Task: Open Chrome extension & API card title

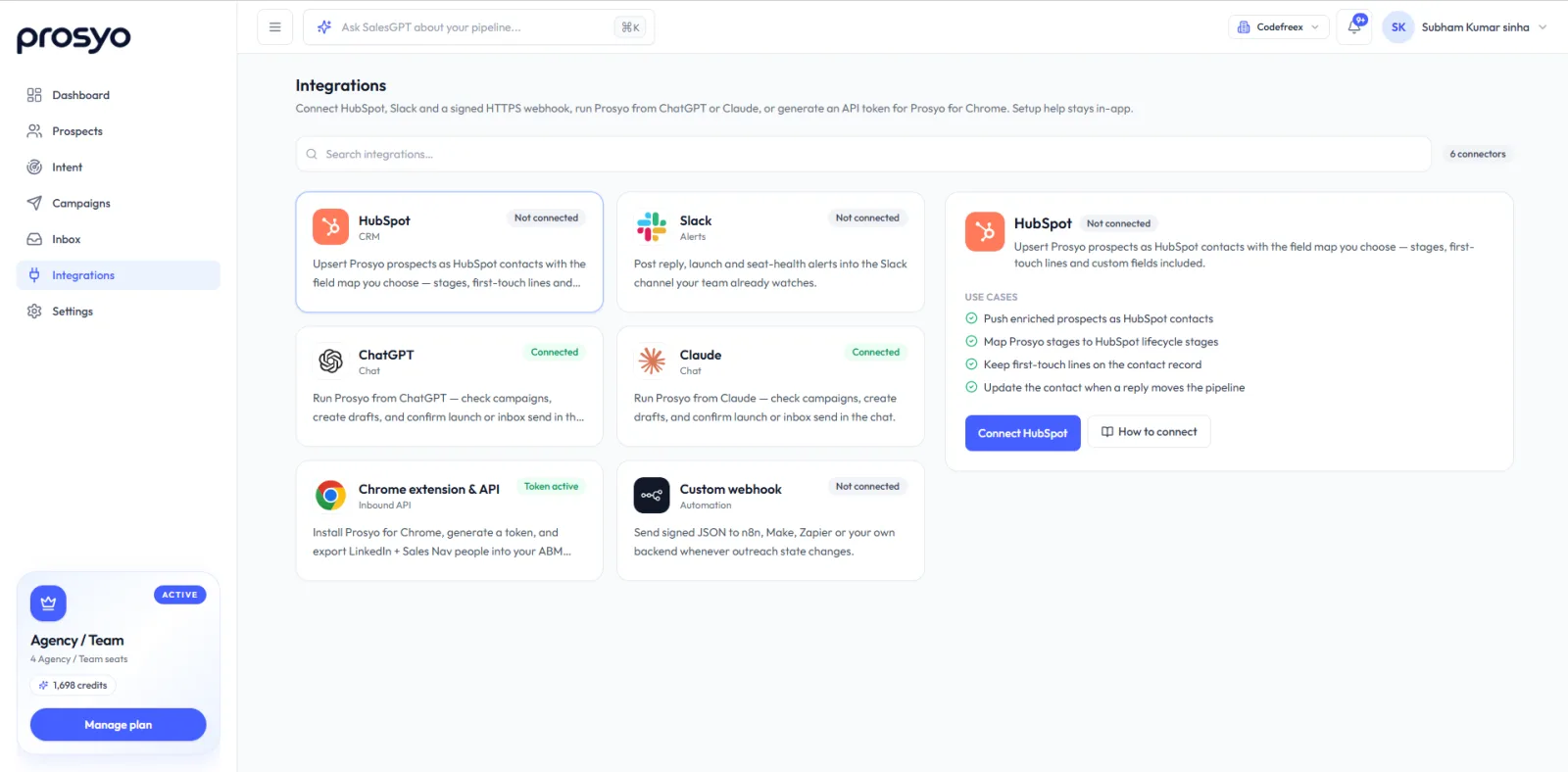Action: pos(429,489)
